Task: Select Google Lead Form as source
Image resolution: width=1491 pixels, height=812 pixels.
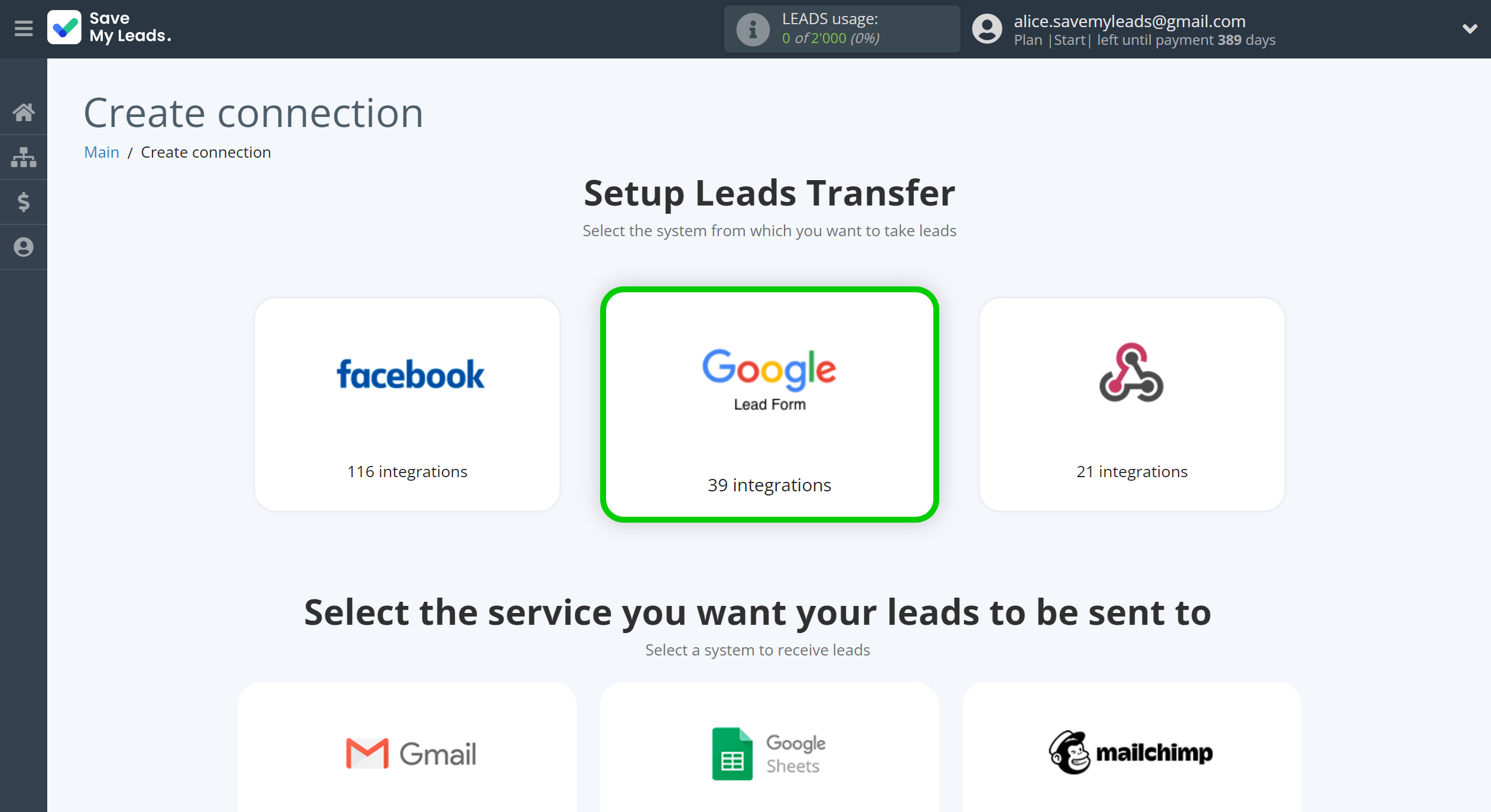Action: (769, 404)
